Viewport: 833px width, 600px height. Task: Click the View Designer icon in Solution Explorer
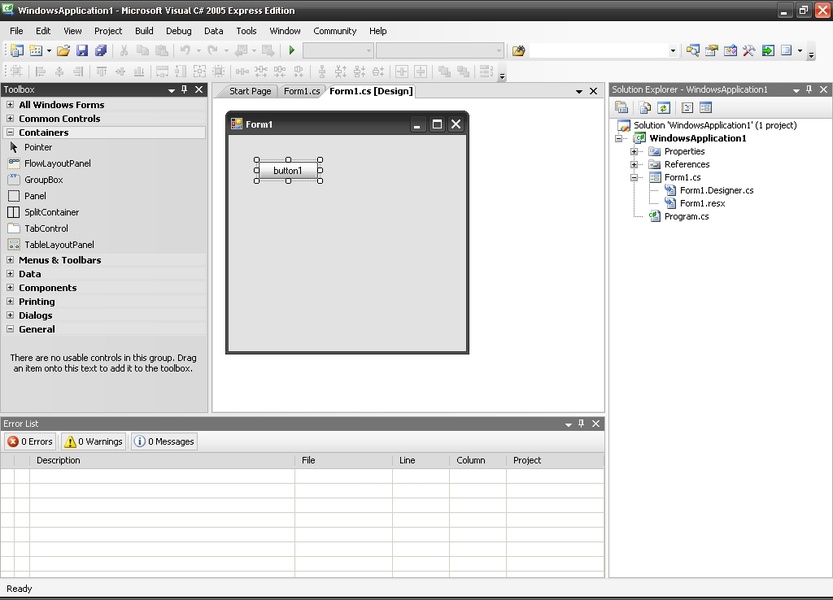pyautogui.click(x=705, y=108)
